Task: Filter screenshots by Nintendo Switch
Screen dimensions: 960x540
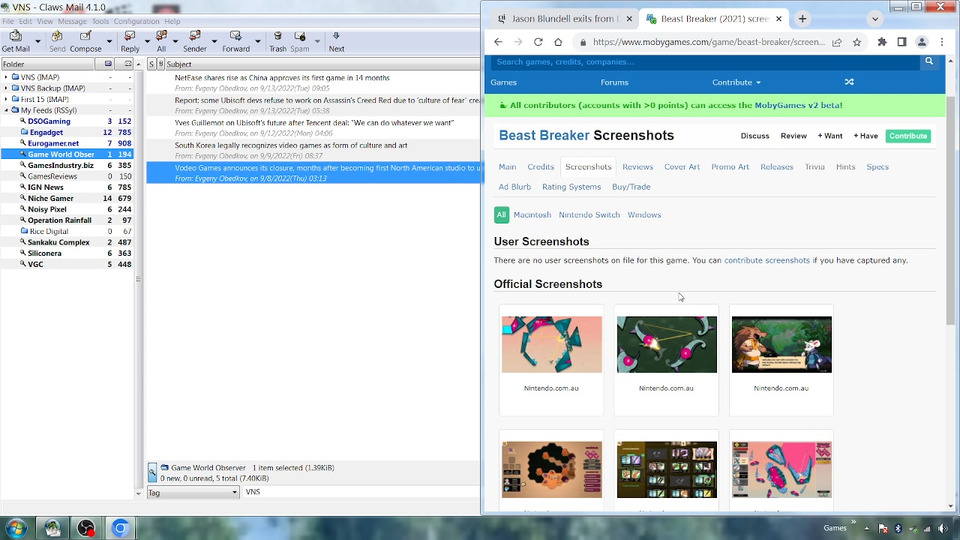Action: point(589,215)
